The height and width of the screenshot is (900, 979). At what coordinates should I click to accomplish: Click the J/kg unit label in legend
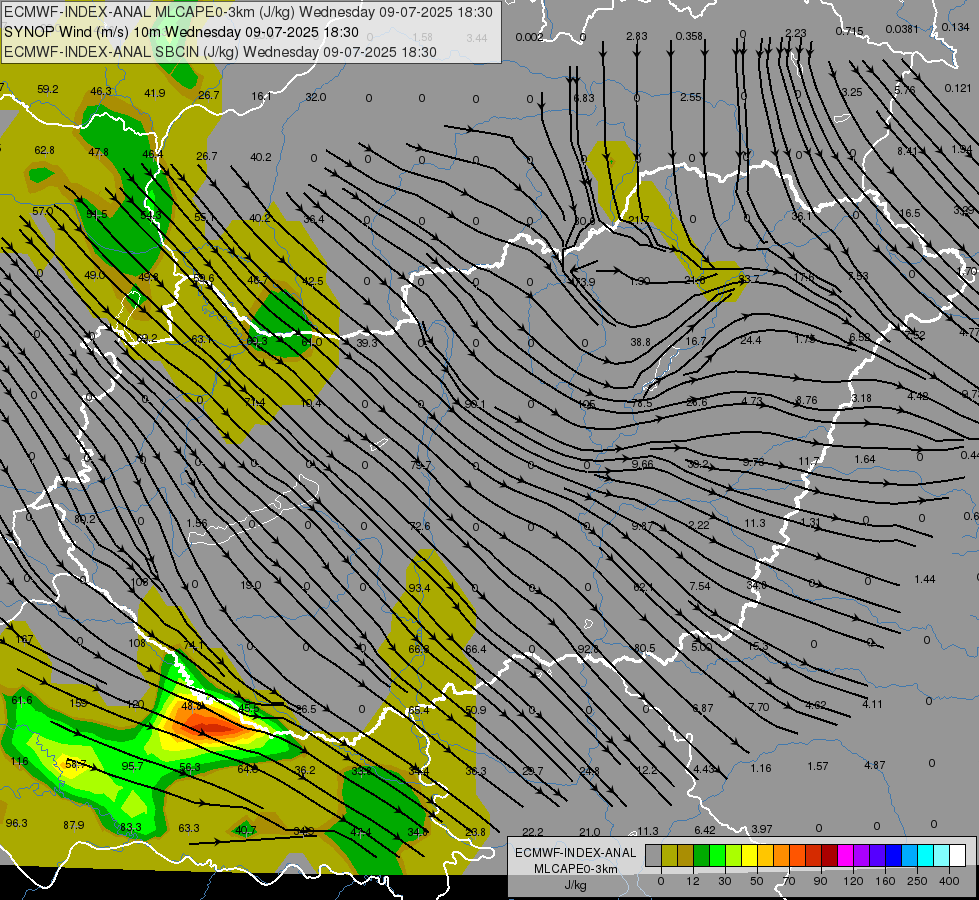pyautogui.click(x=575, y=885)
